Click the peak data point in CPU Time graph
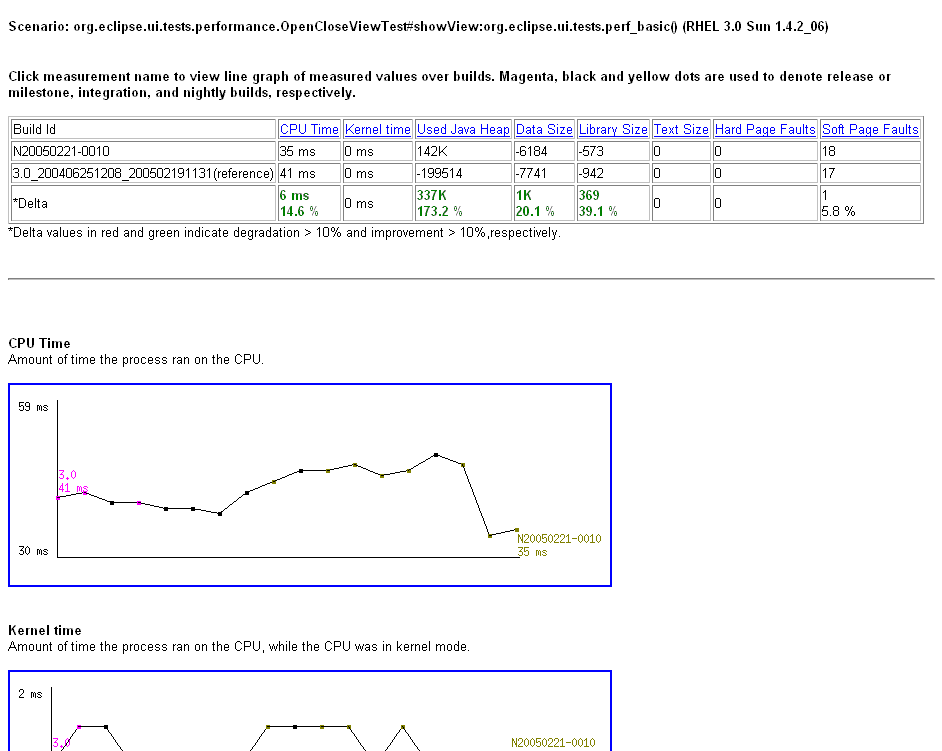Screen dimensions: 942x751 pos(436,455)
